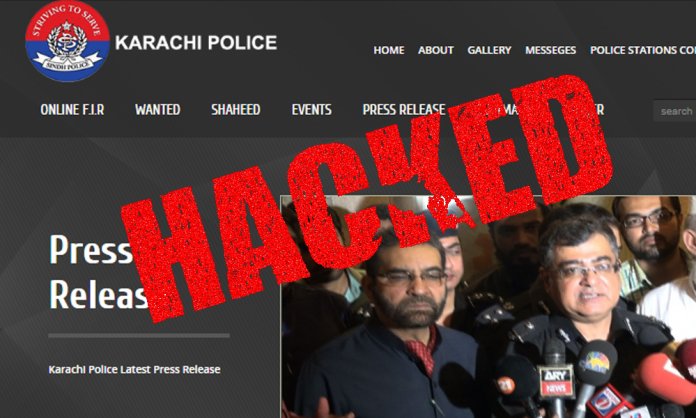The image size is (696, 418).
Task: Open PRESS RELEASE navigation link
Action: pyautogui.click(x=404, y=110)
